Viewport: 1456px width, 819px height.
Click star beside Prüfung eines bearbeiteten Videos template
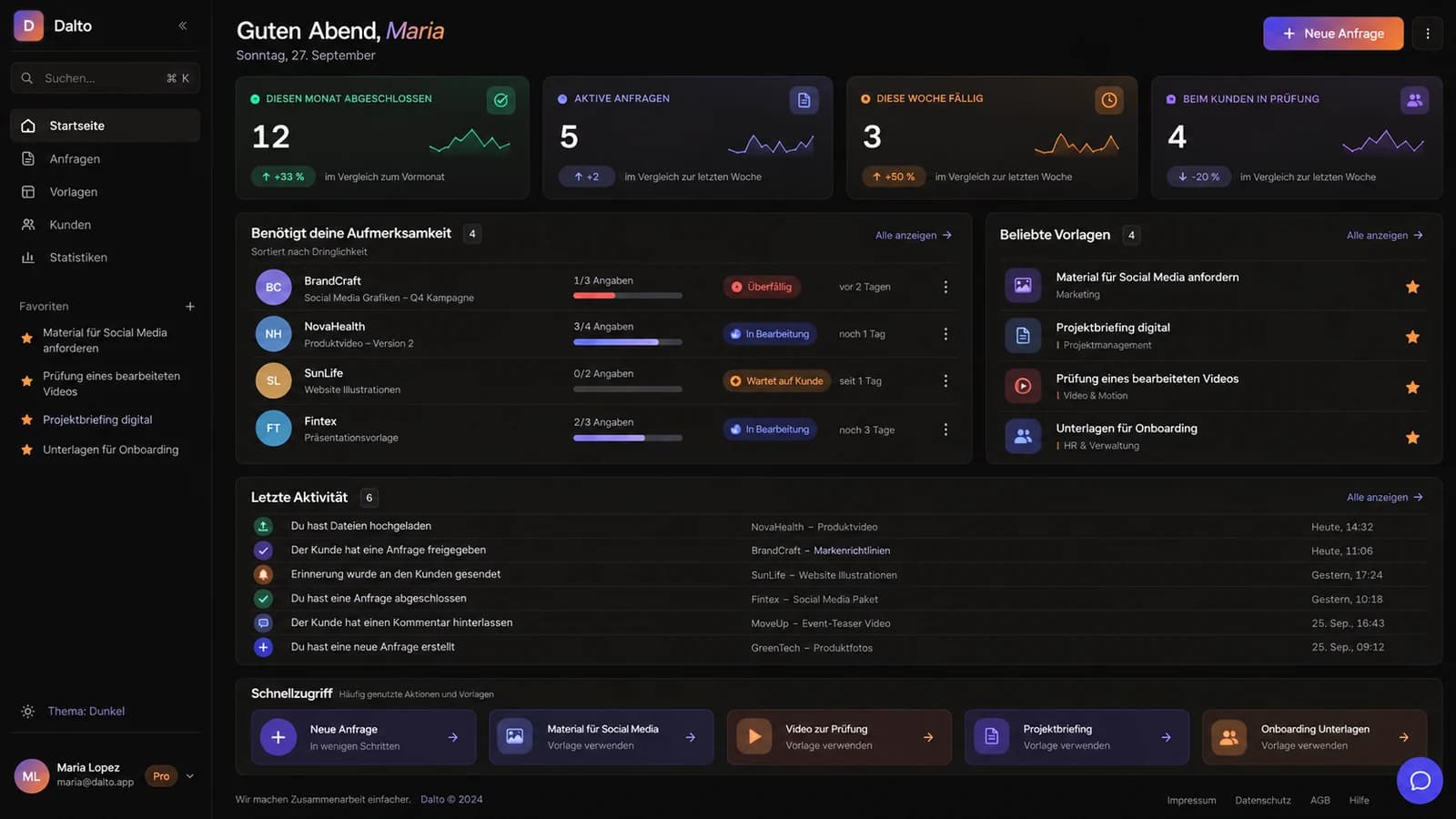(1412, 388)
